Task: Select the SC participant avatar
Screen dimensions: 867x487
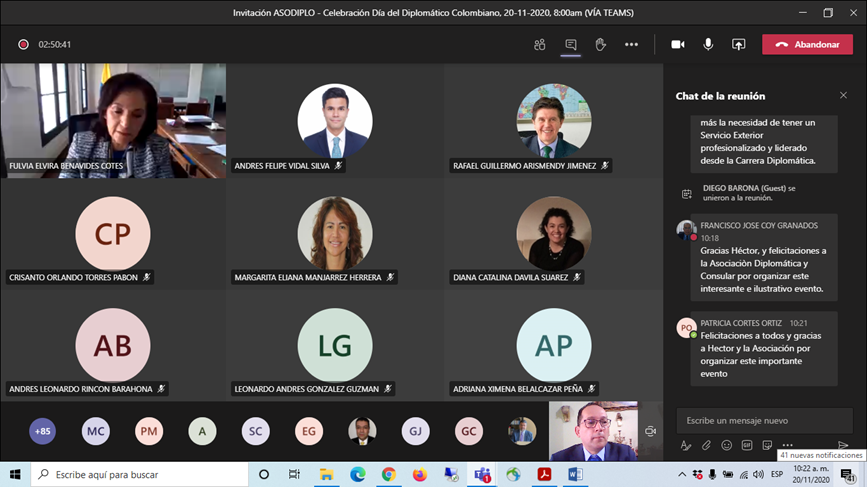Action: point(255,431)
